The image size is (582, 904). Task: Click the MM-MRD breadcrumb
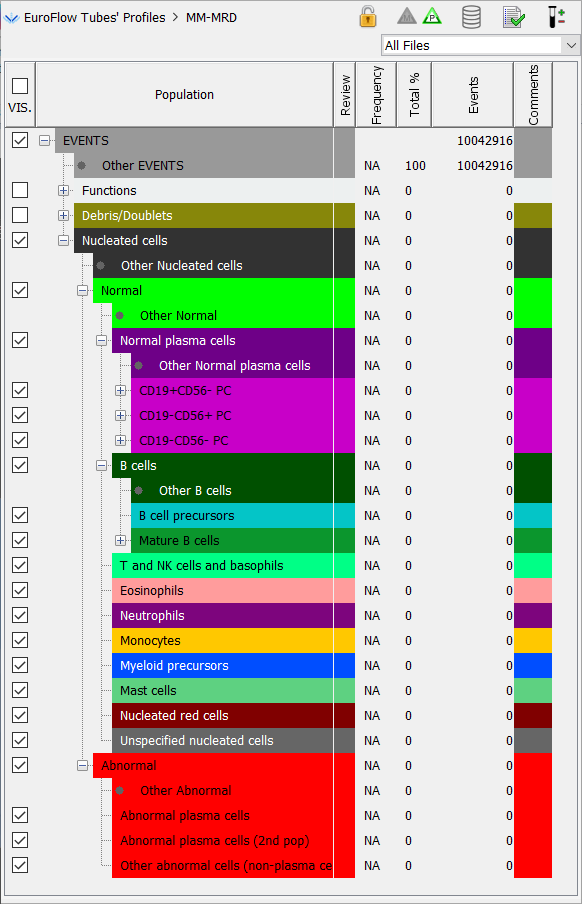click(x=212, y=18)
